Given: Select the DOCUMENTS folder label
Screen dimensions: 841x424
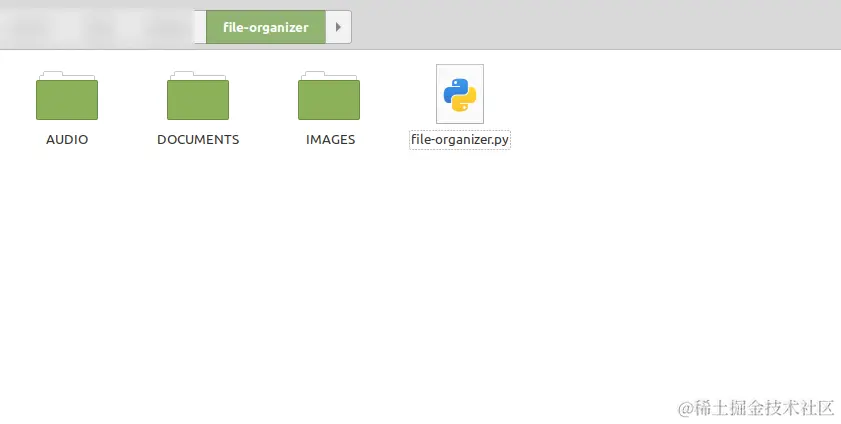Looking at the screenshot, I should pos(198,139).
